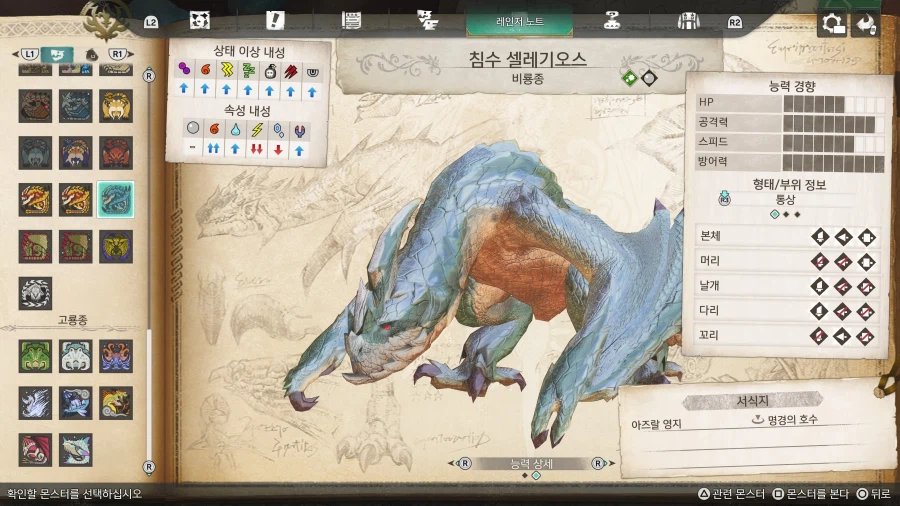This screenshot has width=900, height=506.
Task: Select the thunder element resistance icon
Action: coord(256,129)
